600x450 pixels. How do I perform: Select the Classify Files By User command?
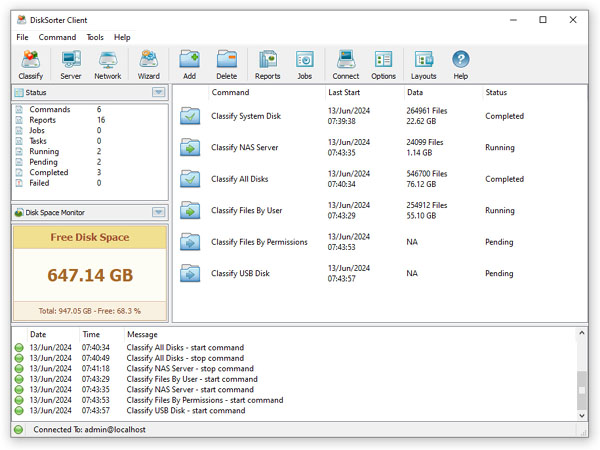pos(246,210)
